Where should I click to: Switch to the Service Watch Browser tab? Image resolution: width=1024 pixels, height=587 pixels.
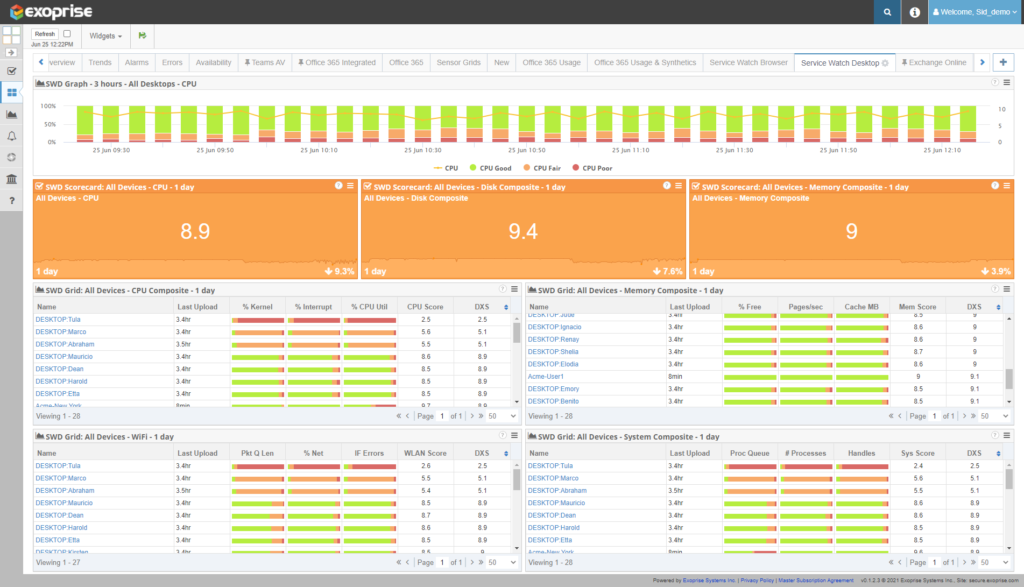(x=748, y=62)
